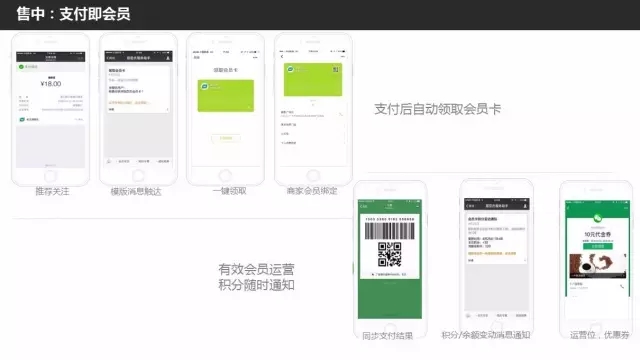The height and width of the screenshot is (360, 640).
Task: Click the green button under 10元代金券
Action: (x=598, y=246)
